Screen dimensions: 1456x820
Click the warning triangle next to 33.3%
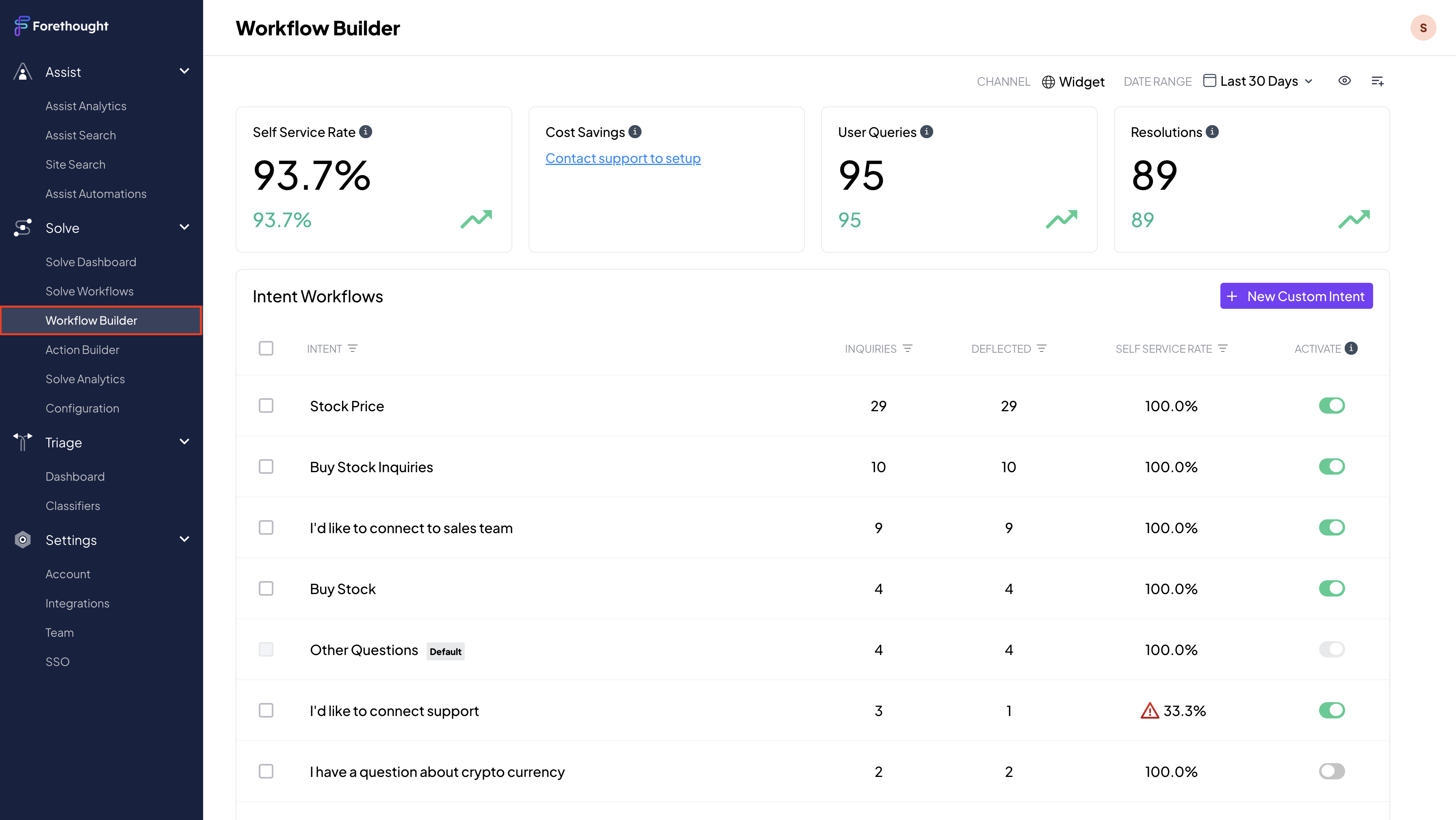(x=1150, y=711)
